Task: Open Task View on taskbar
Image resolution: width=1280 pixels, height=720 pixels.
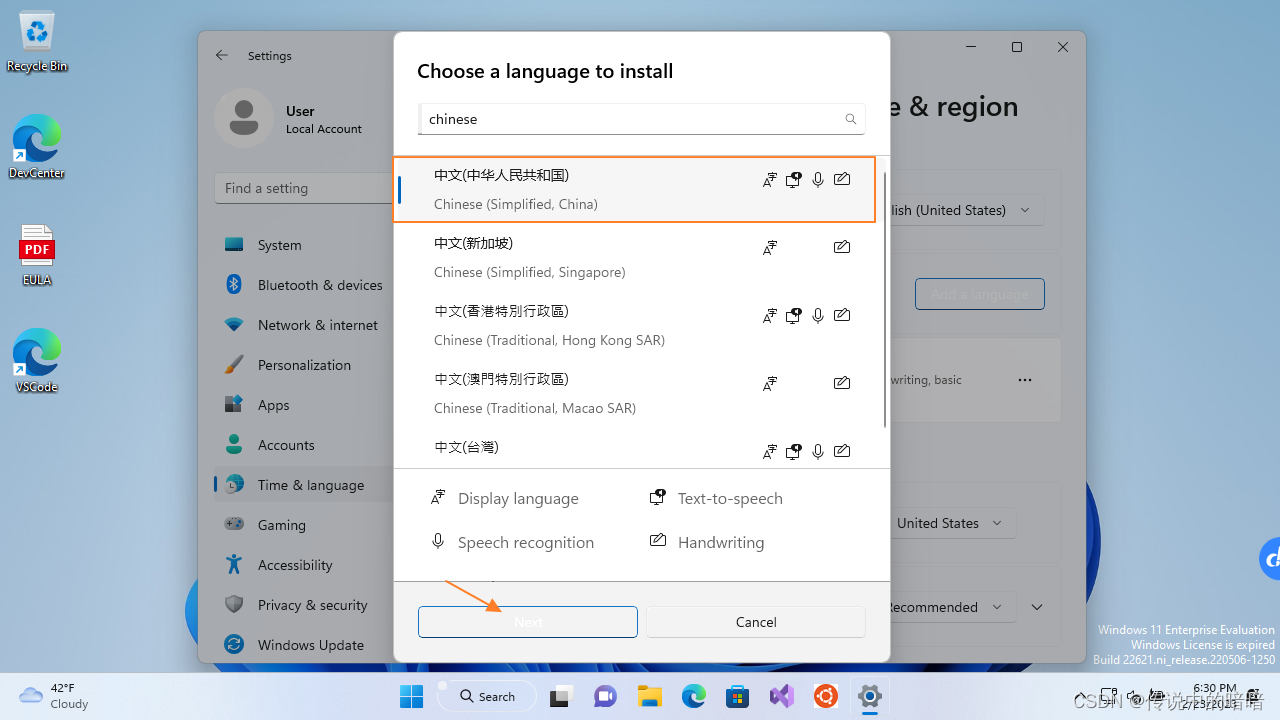Action: (x=561, y=696)
